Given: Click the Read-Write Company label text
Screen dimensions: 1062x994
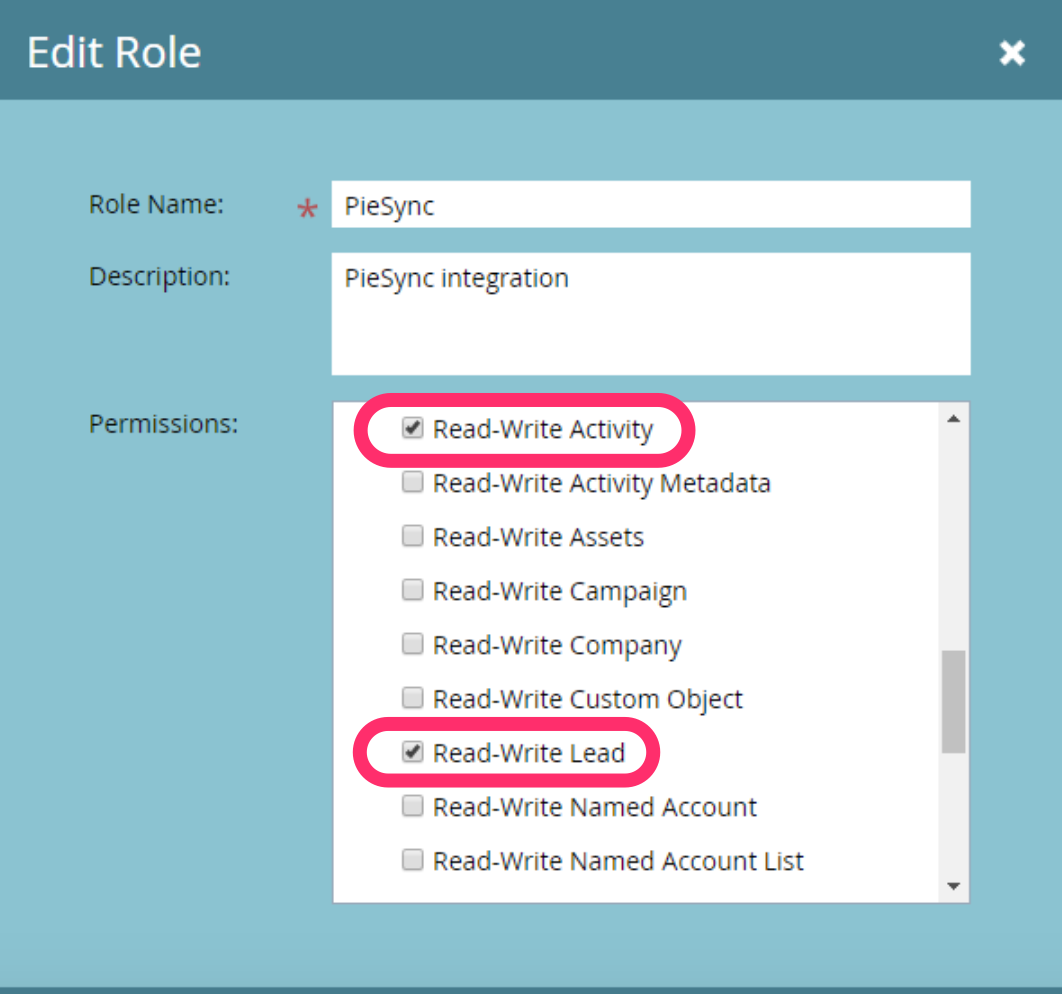Looking at the screenshot, I should point(557,646).
